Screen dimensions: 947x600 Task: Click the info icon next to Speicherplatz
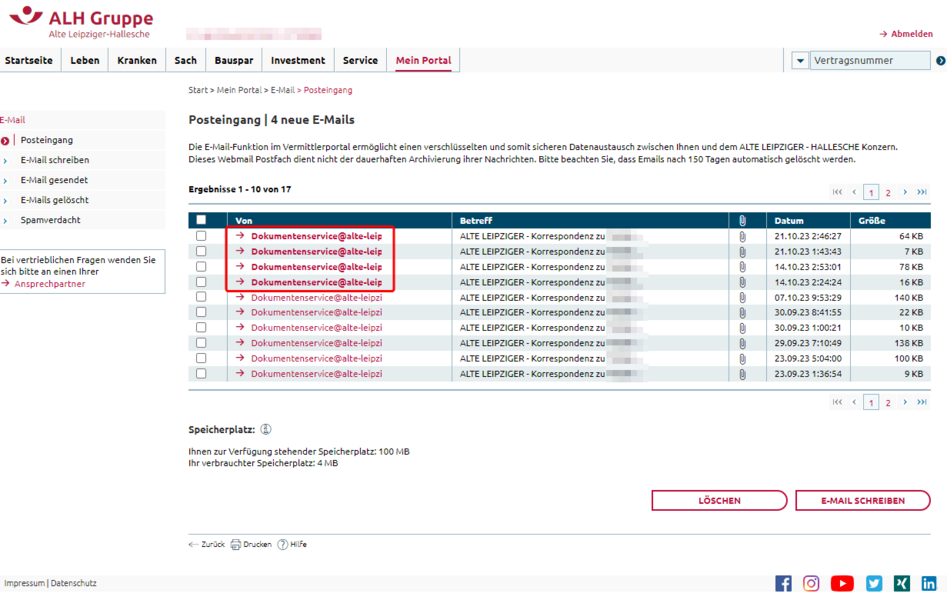(x=266, y=430)
